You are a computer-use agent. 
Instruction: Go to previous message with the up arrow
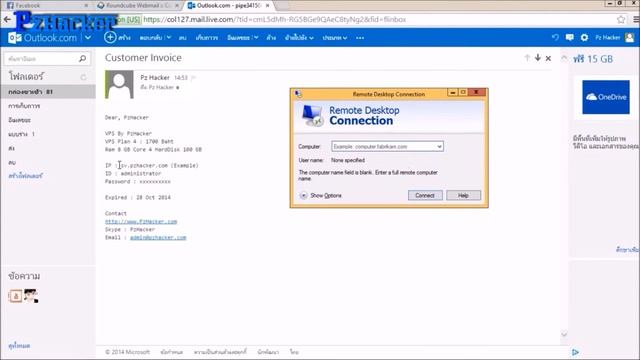527,58
